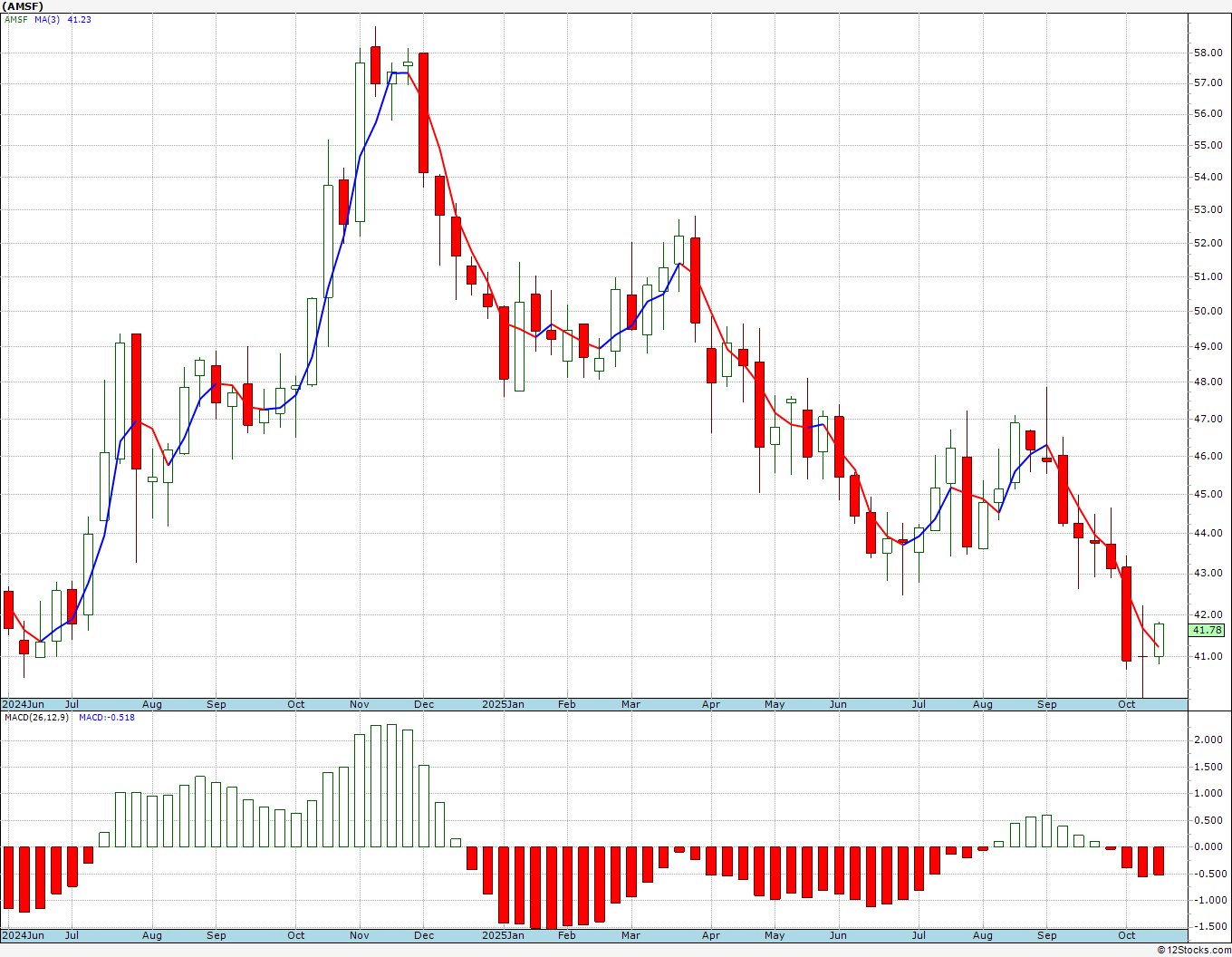Select Nov on the MACD panel date axis
The width and height of the screenshot is (1232, 957).
360,935
